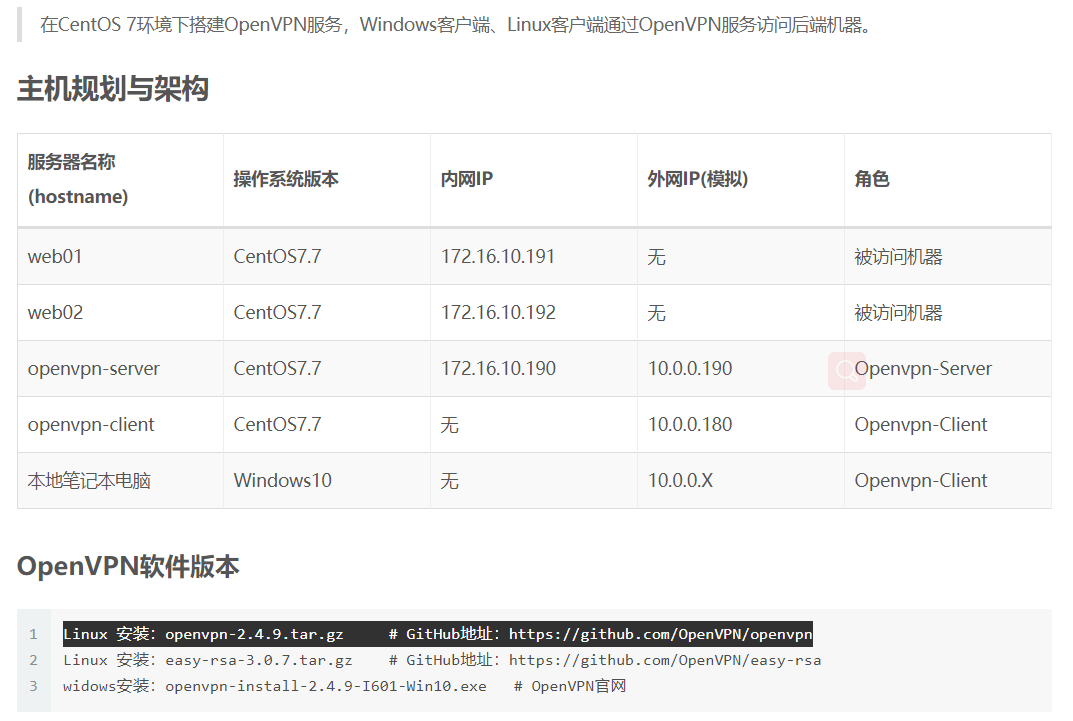Click the easy-rsa-3.0.7.tar.gz code line
This screenshot has height=721, width=1073.
442,660
